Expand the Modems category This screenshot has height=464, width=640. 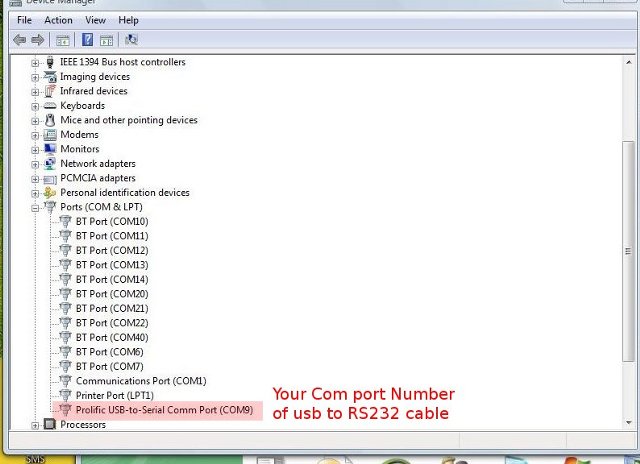click(36, 135)
